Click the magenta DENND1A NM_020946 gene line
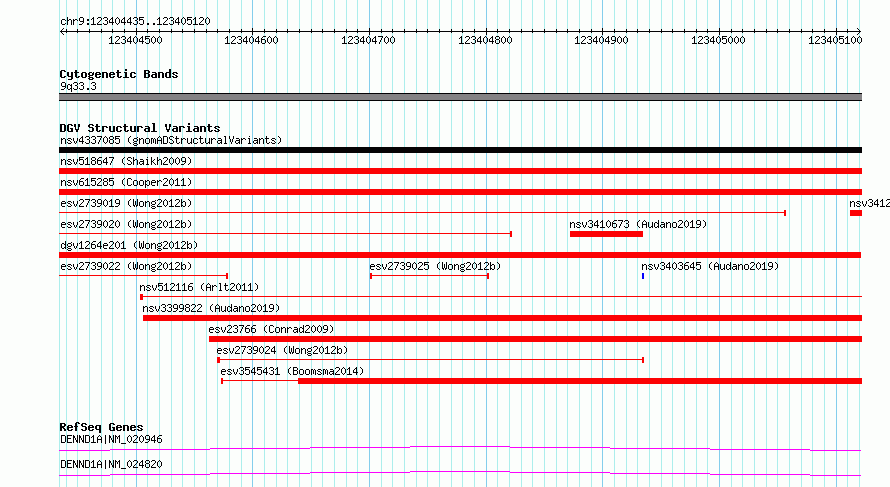890x487 pixels. click(x=460, y=448)
